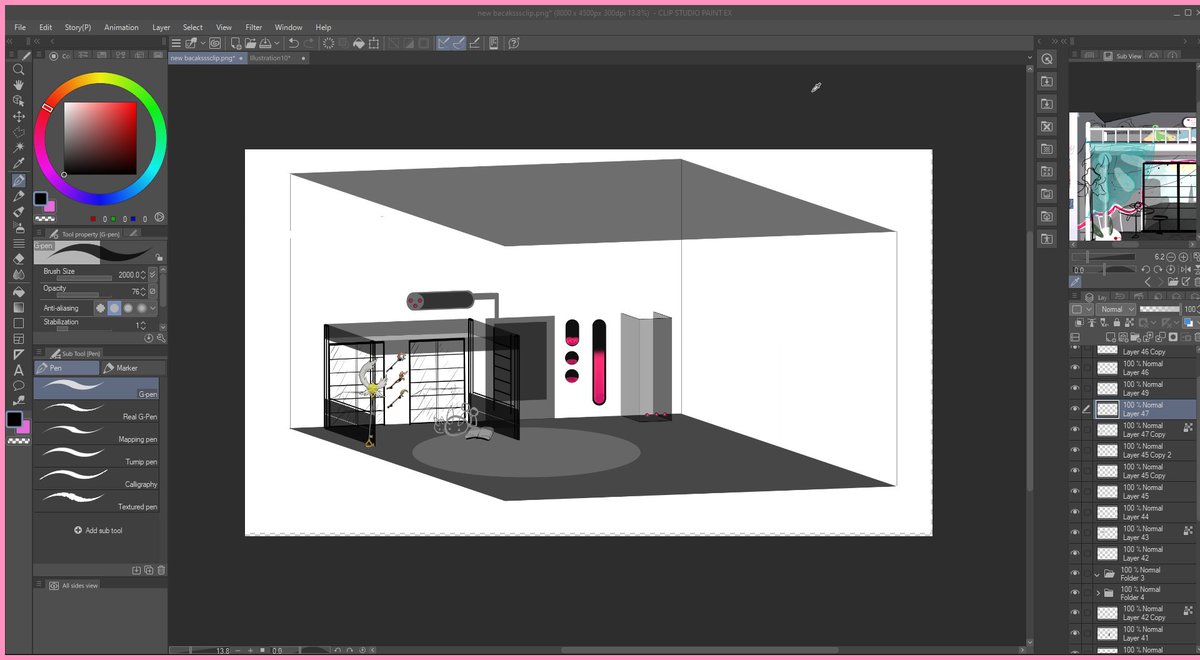
Task: Toggle visibility of Folder 3
Action: pos(1075,574)
